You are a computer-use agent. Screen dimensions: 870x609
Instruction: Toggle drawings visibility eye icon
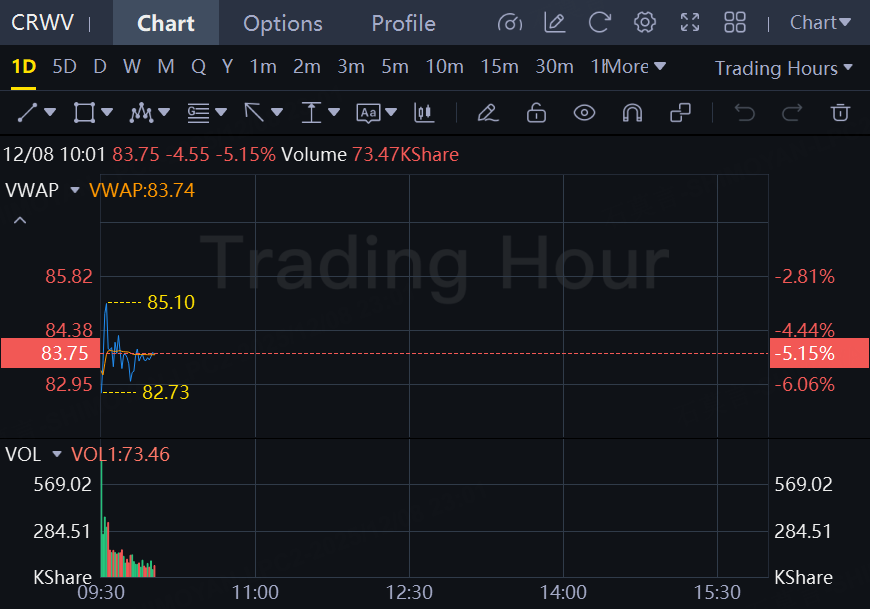tap(584, 113)
